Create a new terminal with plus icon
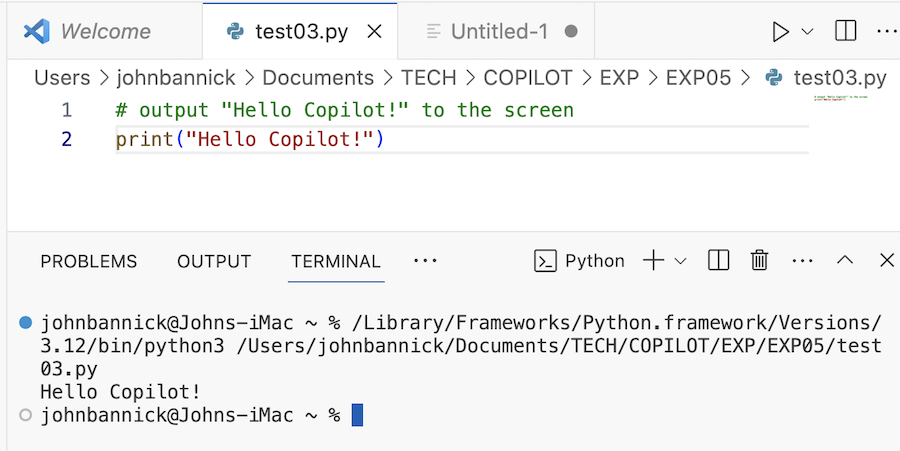Viewport: 900px width, 451px height. [653, 261]
